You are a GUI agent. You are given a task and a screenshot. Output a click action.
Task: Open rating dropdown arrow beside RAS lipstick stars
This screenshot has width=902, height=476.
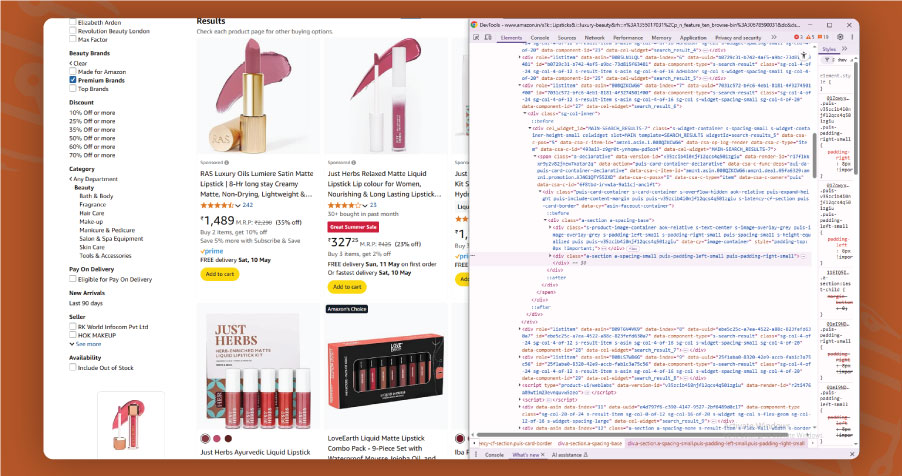tap(237, 205)
